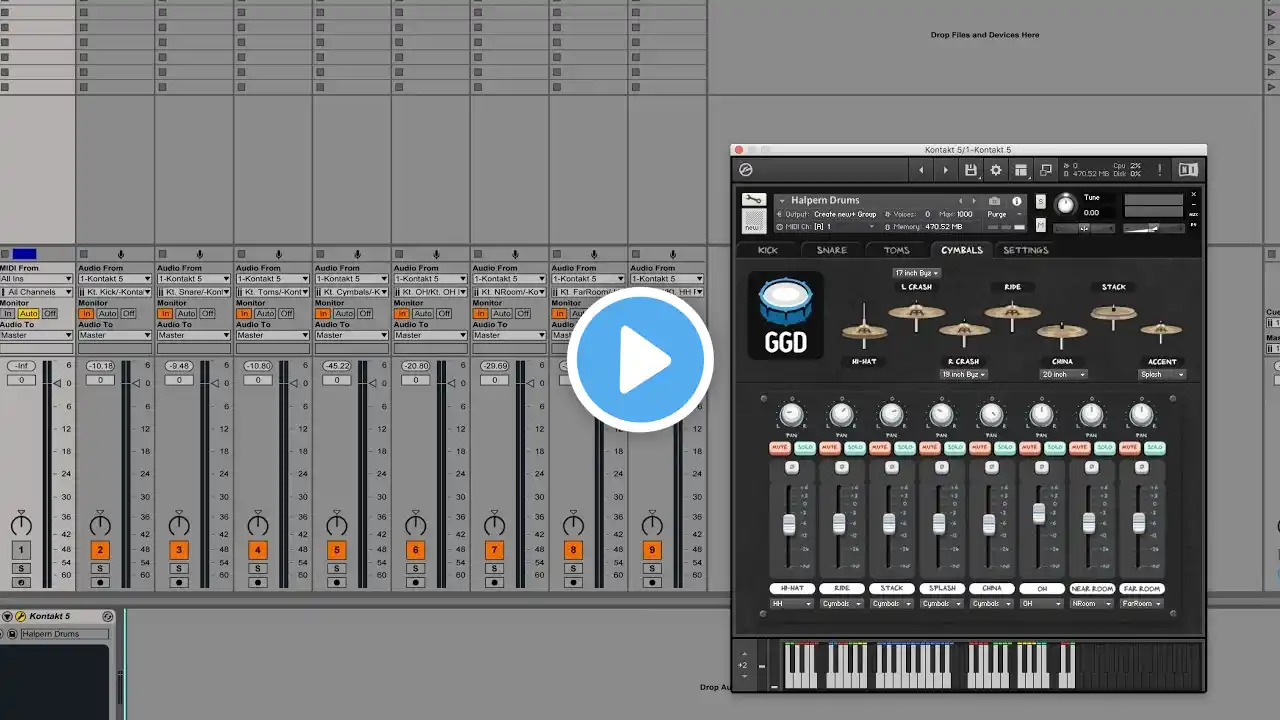
Task: Open OH channel output routing dropdown
Action: click(1041, 603)
